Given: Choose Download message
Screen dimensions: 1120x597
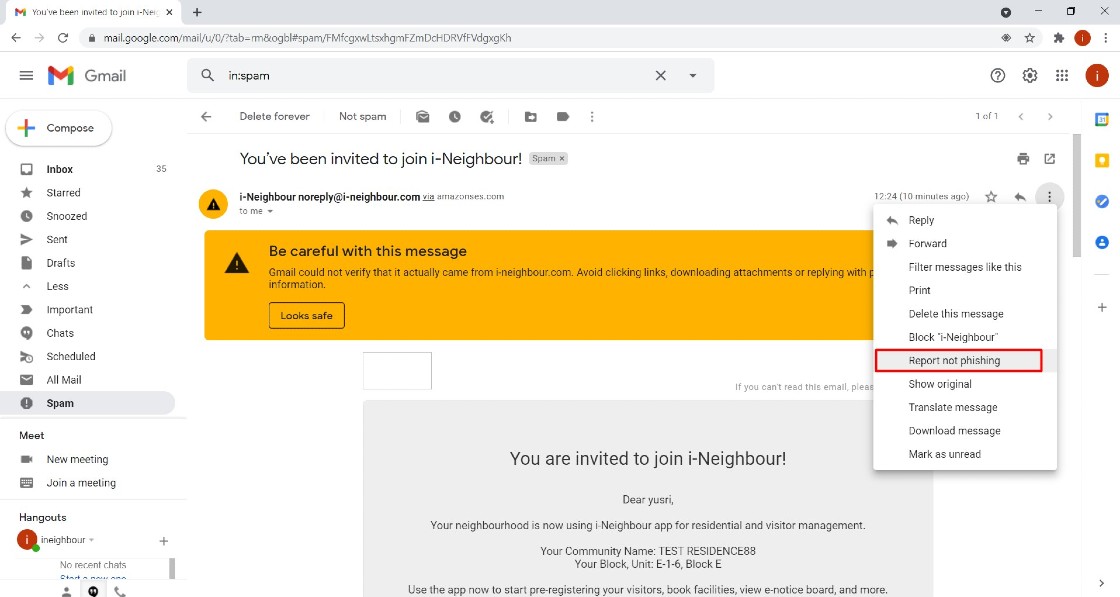Looking at the screenshot, I should (x=965, y=431).
